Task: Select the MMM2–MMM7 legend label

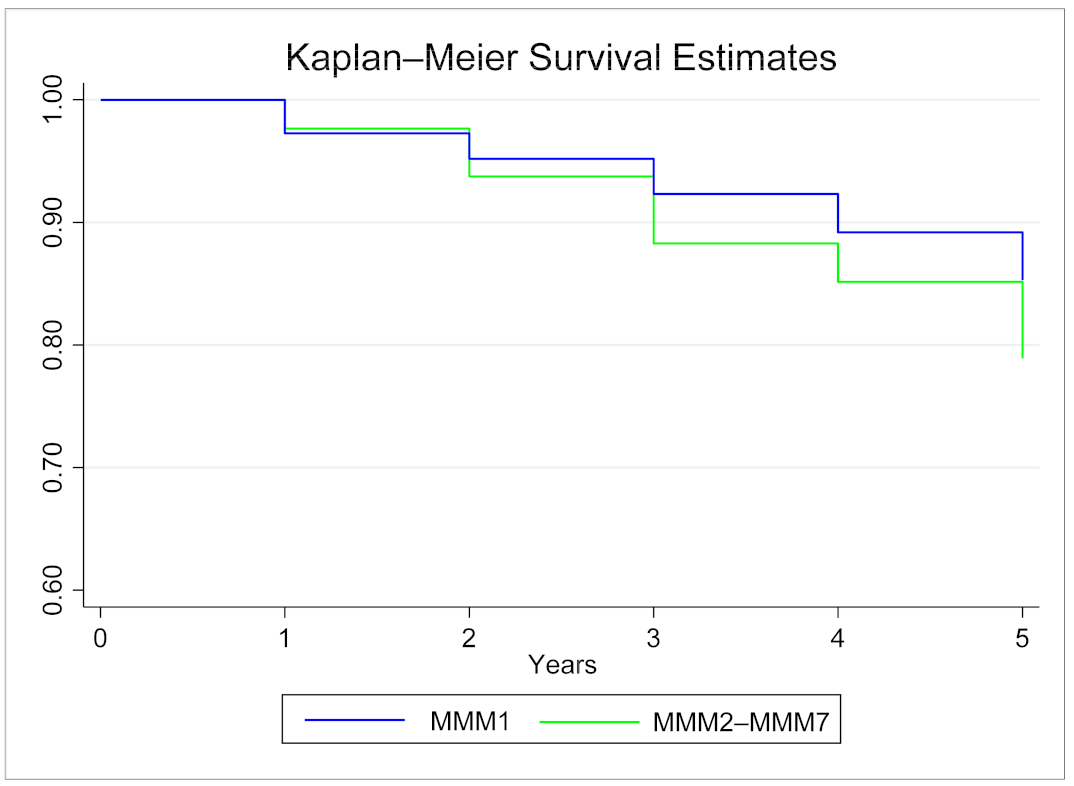Action: [x=739, y=719]
